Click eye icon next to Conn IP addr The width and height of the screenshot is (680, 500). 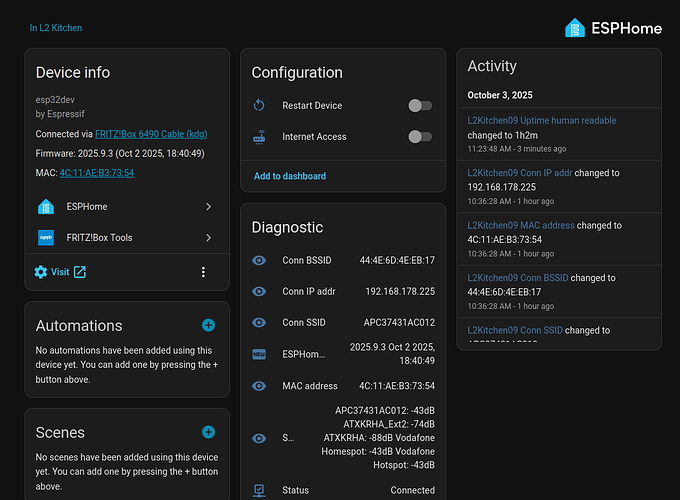click(259, 291)
